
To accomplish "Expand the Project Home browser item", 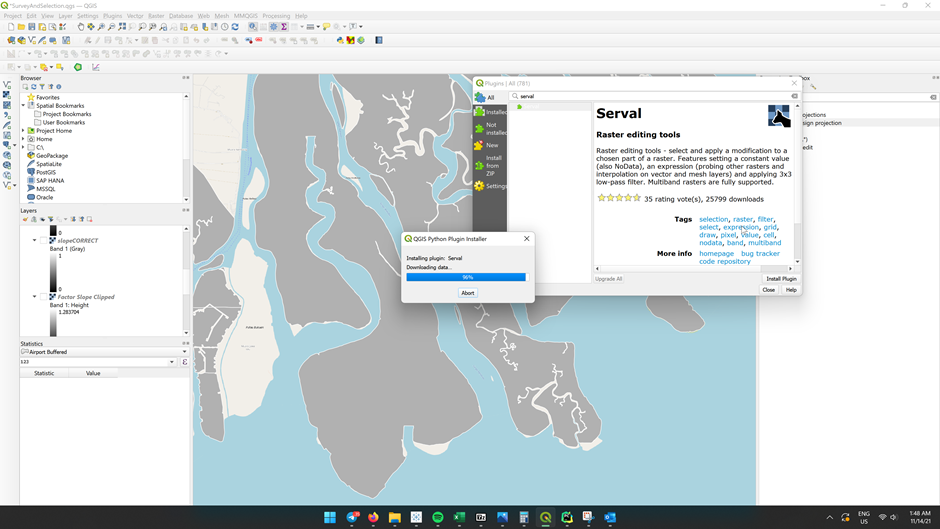I will point(24,131).
